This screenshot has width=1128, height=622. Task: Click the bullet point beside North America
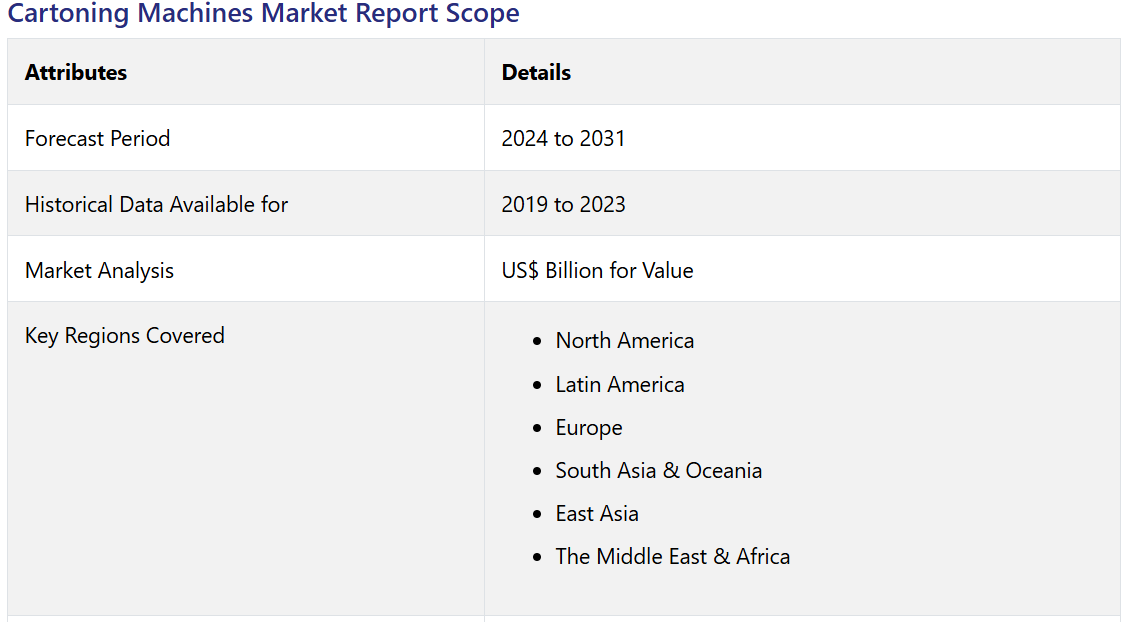tap(538, 342)
